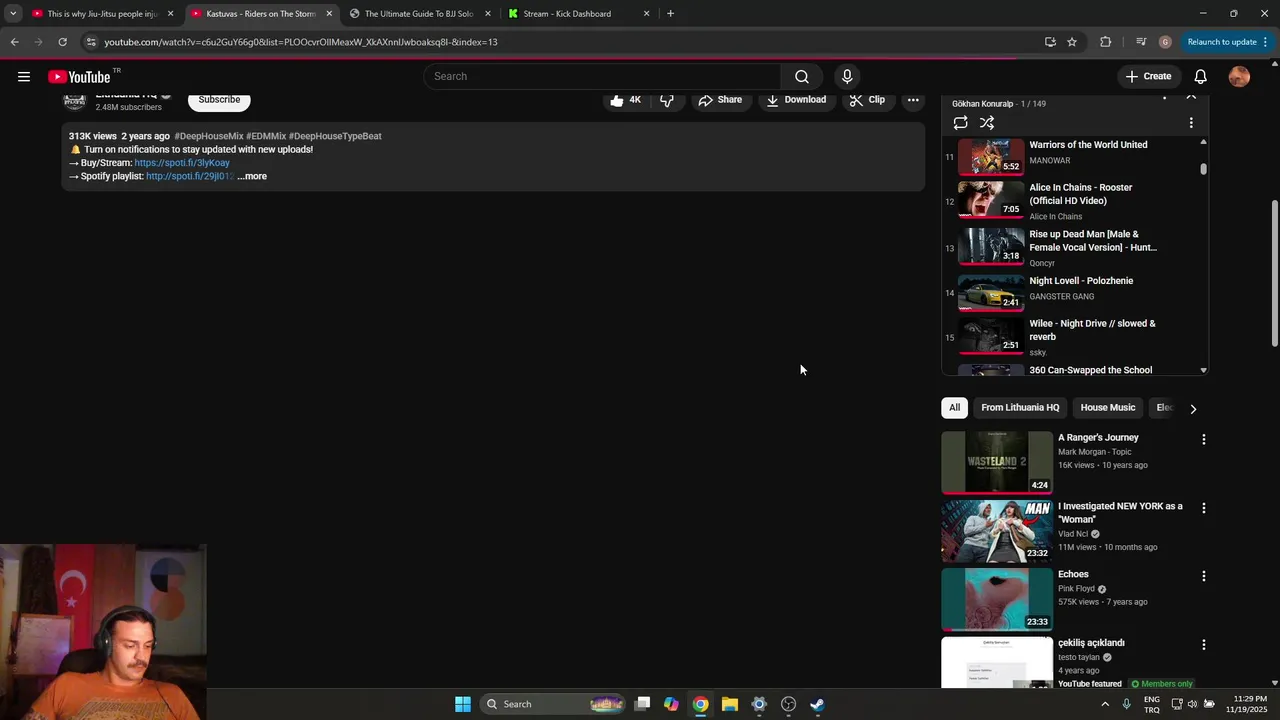Select House Music filter chip
1280x720 pixels.
pyautogui.click(x=1107, y=408)
